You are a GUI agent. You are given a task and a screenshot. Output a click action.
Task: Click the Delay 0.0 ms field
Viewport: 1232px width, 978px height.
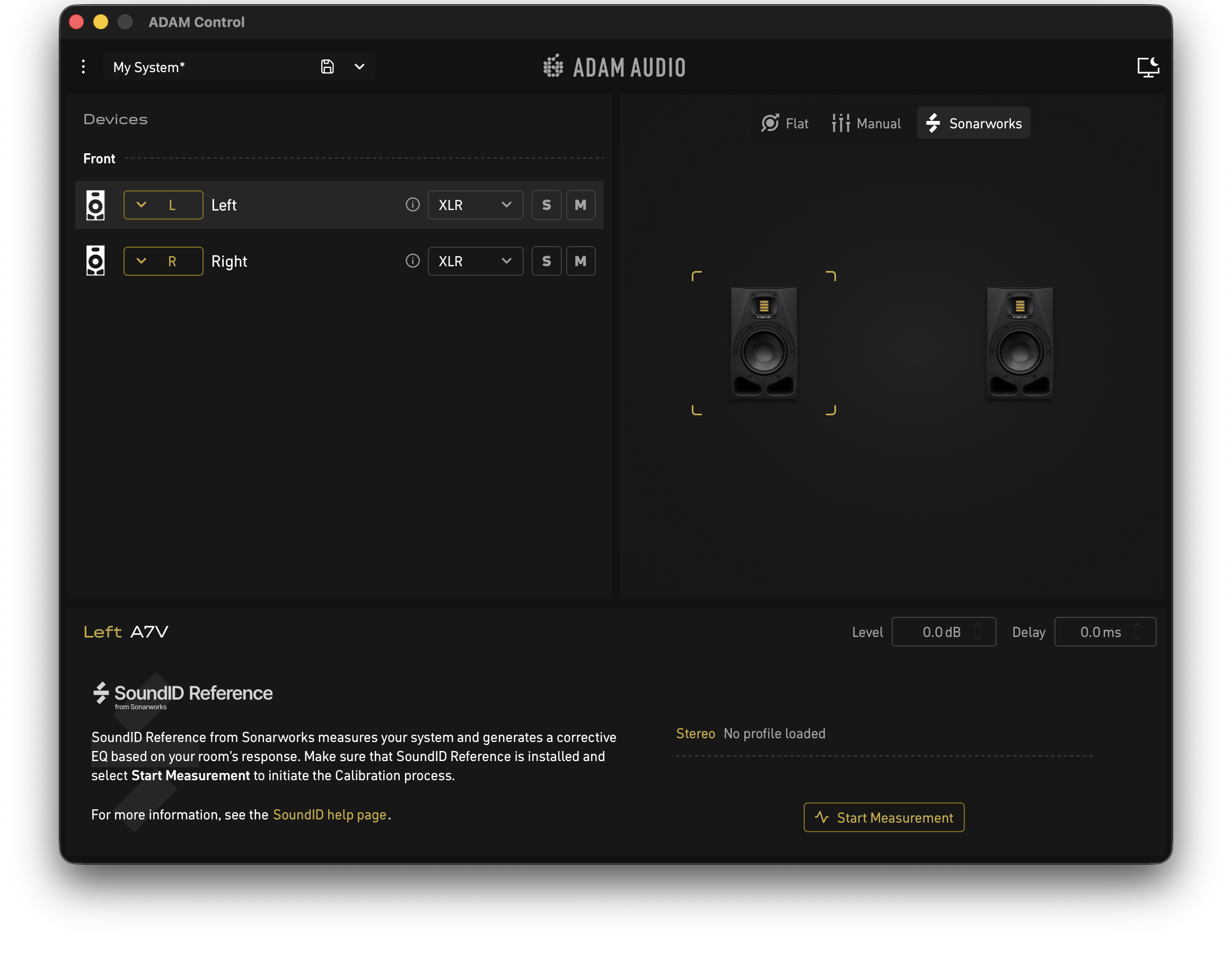coord(1105,632)
